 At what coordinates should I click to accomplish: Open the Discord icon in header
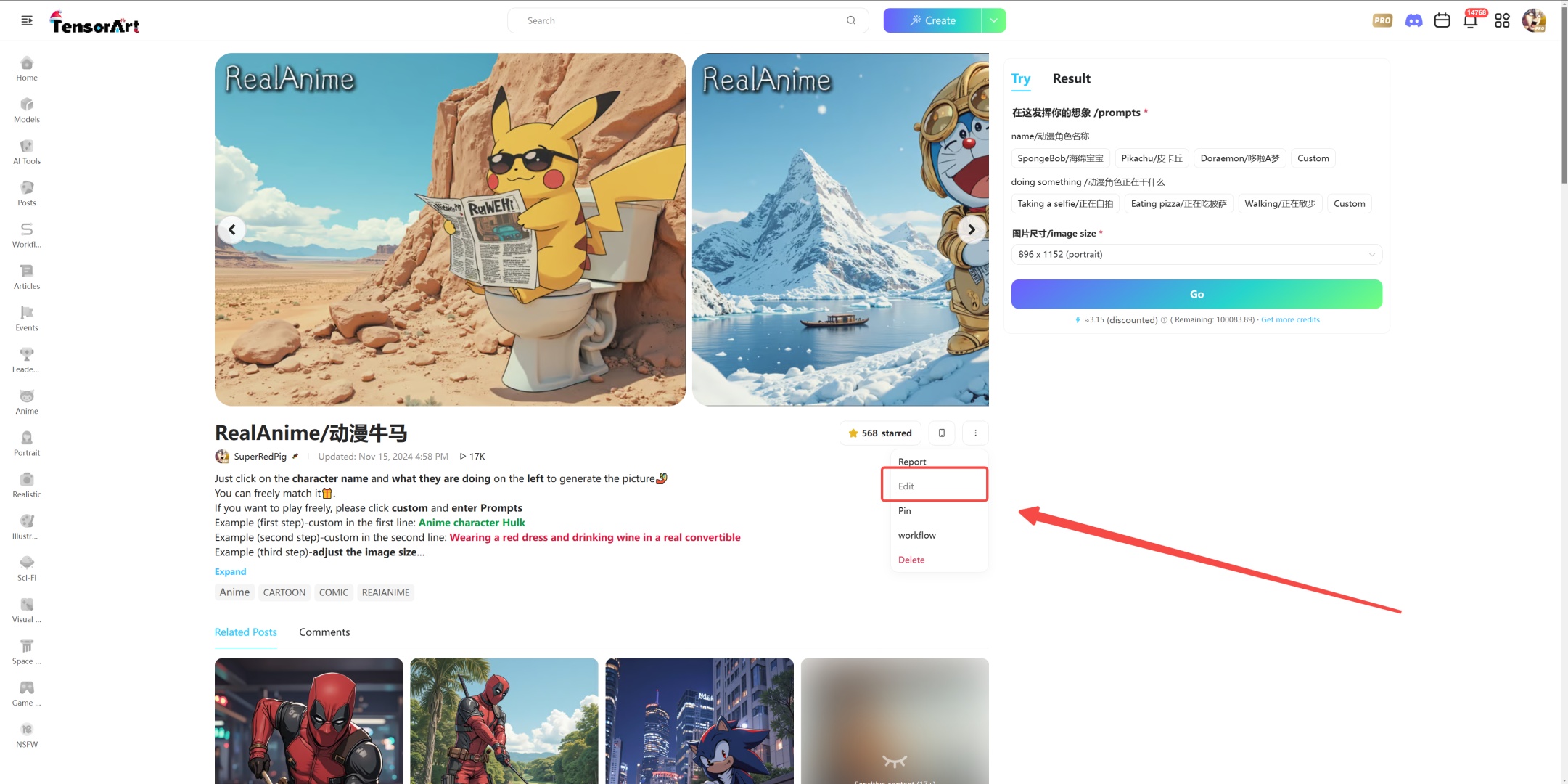(x=1413, y=20)
